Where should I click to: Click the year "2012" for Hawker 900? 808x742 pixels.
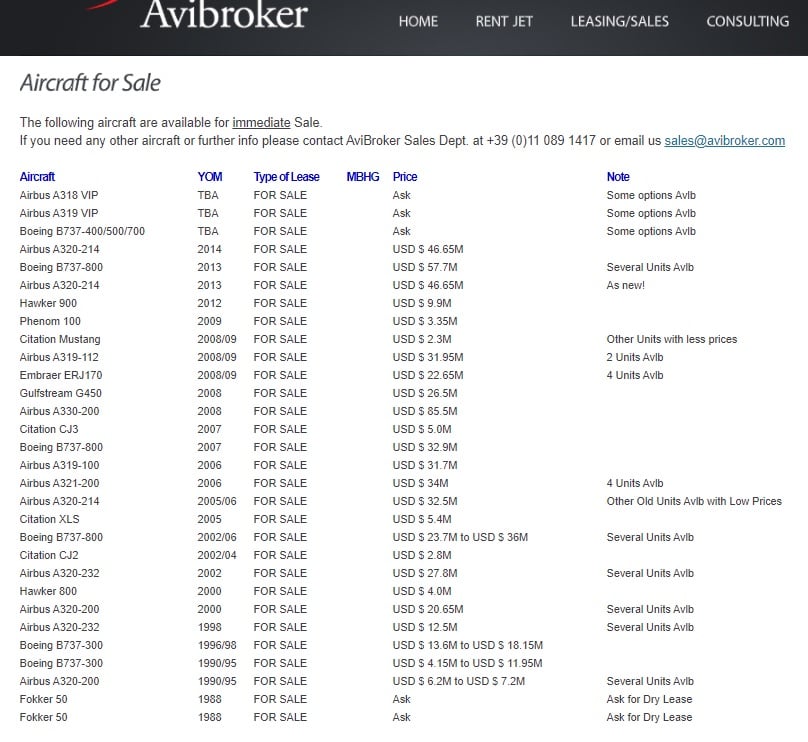(x=209, y=303)
